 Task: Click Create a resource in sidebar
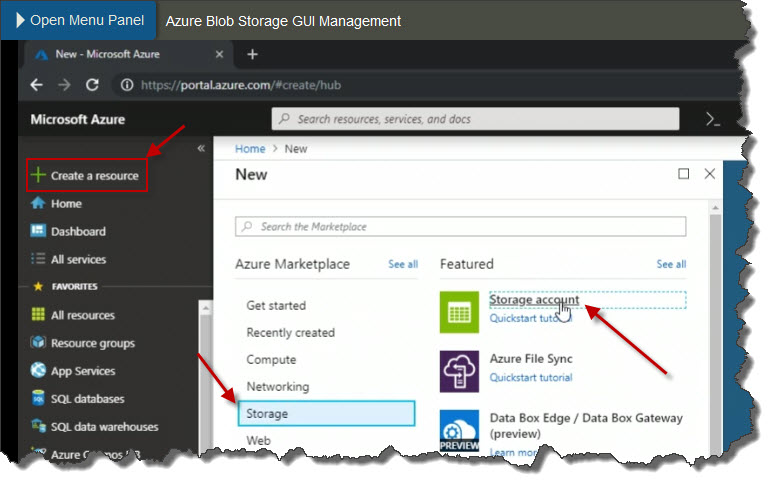pos(87,175)
